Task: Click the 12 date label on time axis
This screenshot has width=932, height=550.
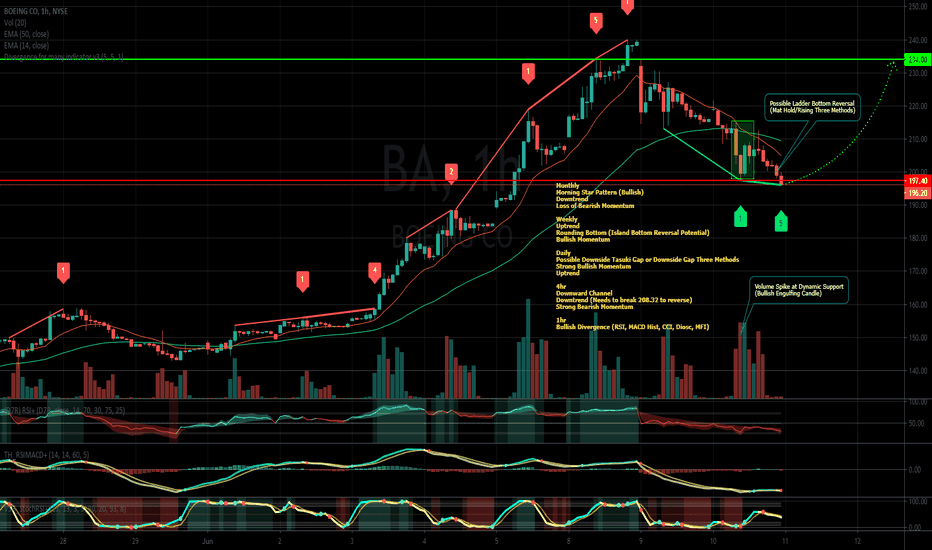Action: pos(857,541)
